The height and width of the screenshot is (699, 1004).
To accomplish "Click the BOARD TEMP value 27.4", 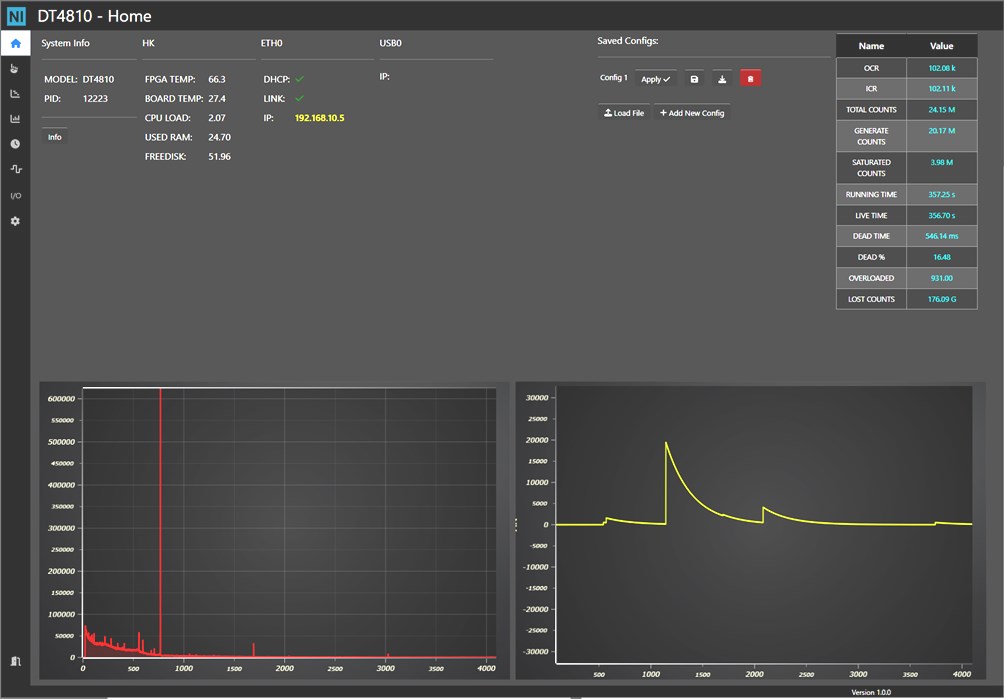I will coord(217,99).
